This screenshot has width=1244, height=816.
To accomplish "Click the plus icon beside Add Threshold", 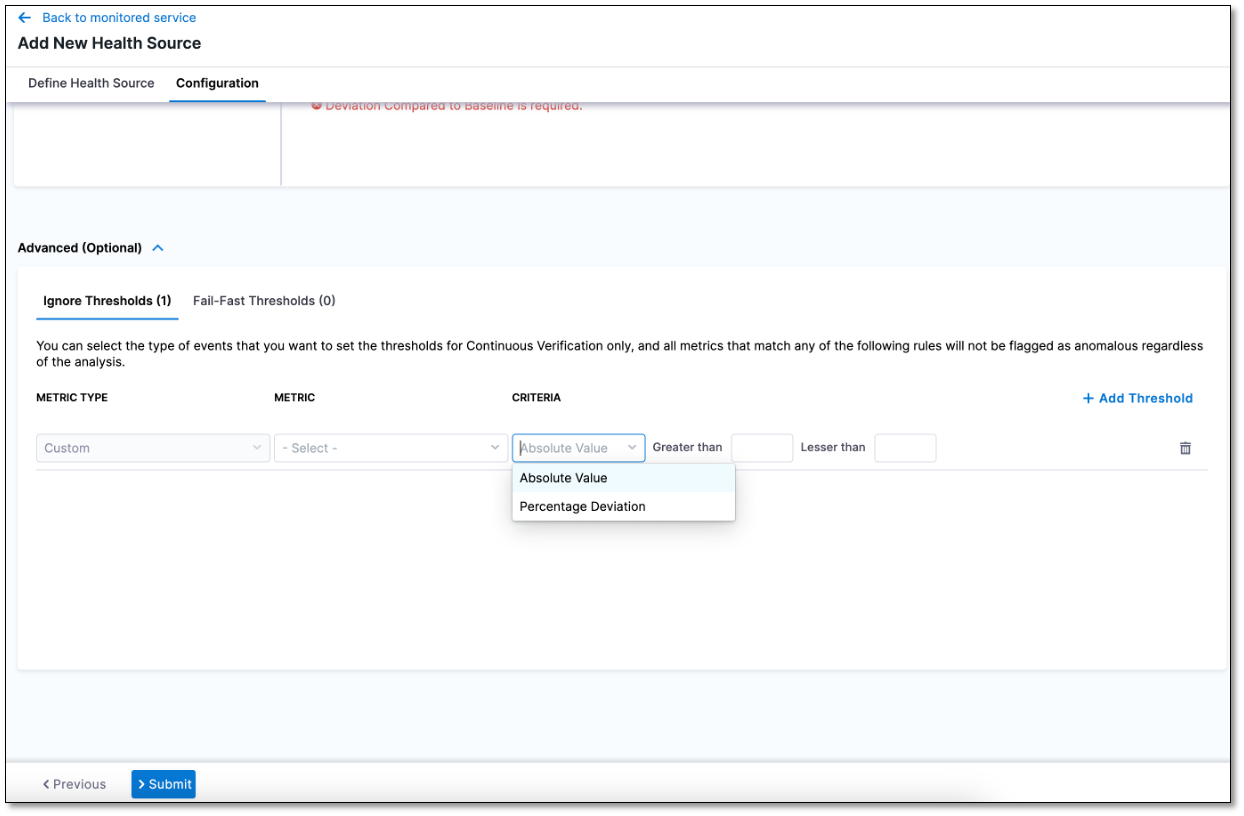I will point(1088,398).
